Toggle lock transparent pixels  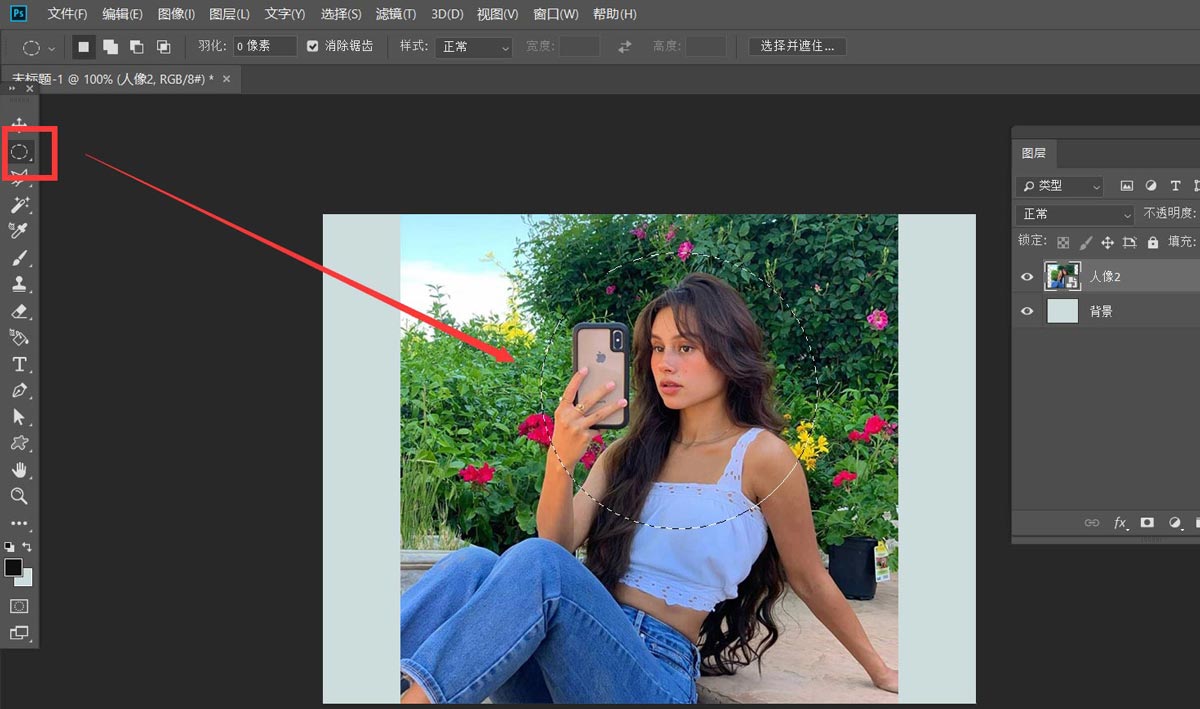tap(1063, 242)
